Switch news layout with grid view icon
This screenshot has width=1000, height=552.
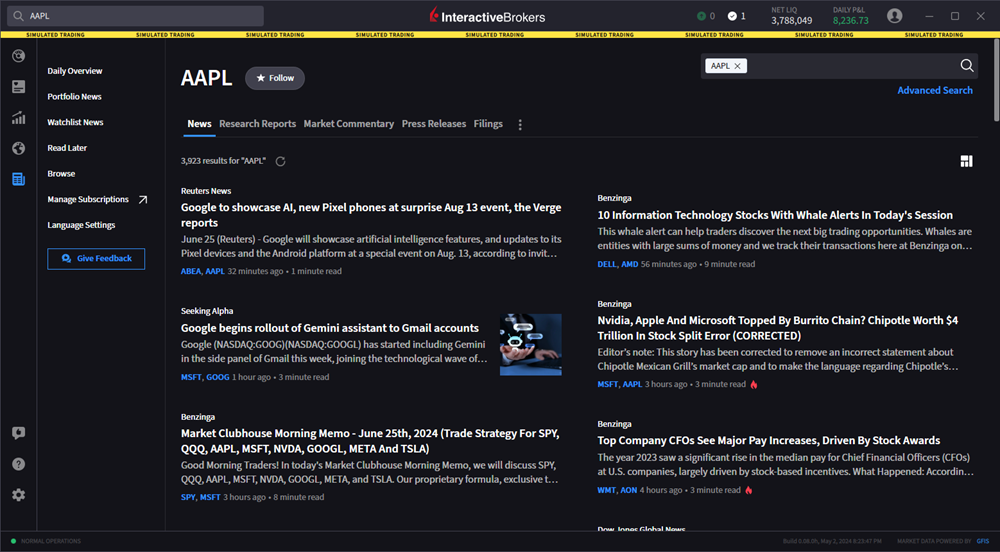(966, 161)
